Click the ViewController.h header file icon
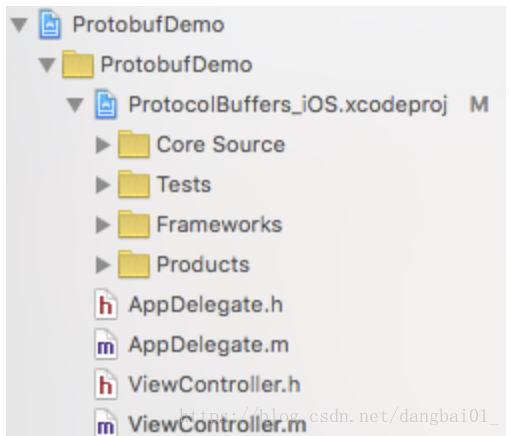The width and height of the screenshot is (510, 436). pyautogui.click(x=106, y=384)
